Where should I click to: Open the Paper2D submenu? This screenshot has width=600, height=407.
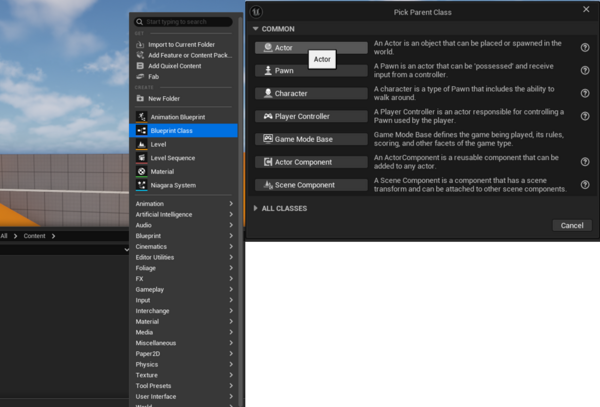pyautogui.click(x=184, y=354)
